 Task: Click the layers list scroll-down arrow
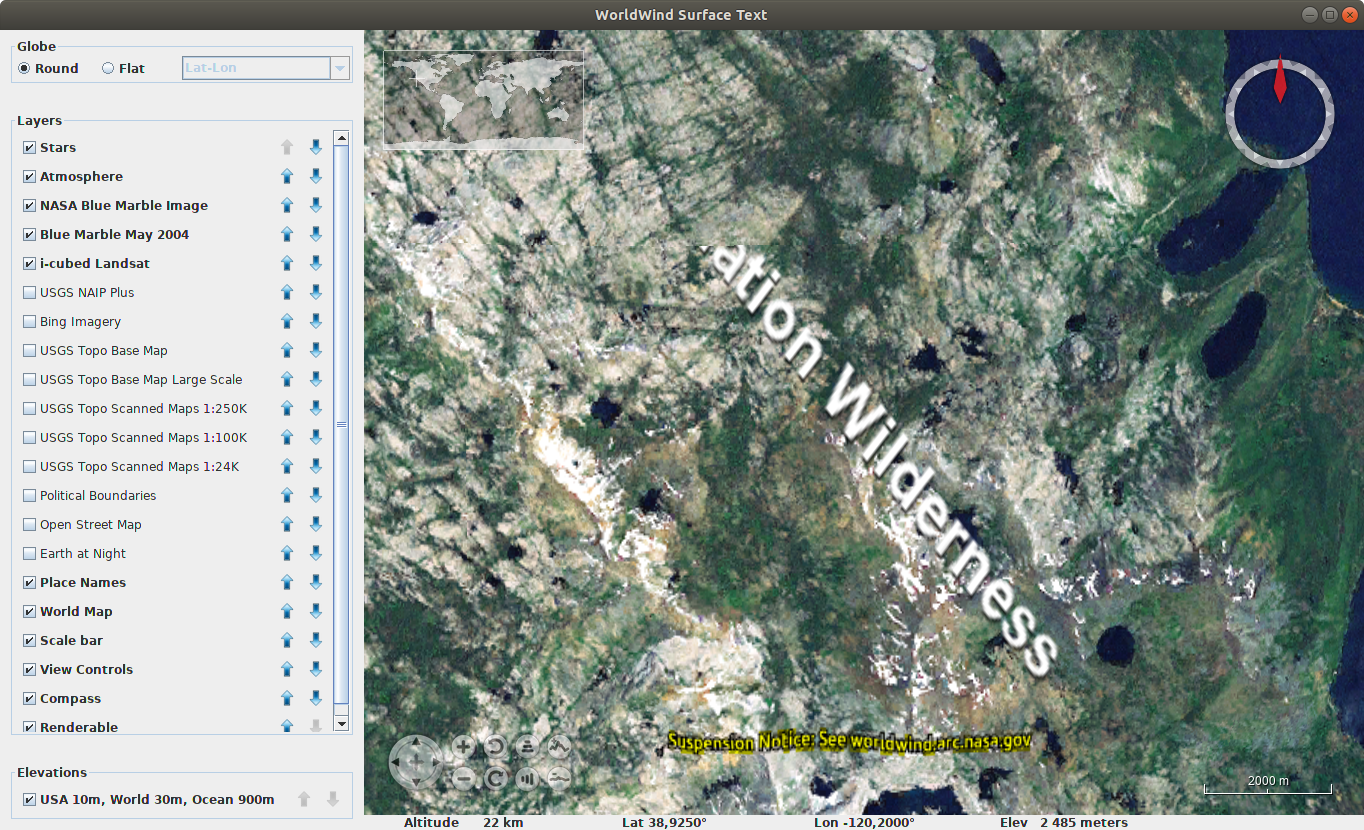pyautogui.click(x=341, y=723)
